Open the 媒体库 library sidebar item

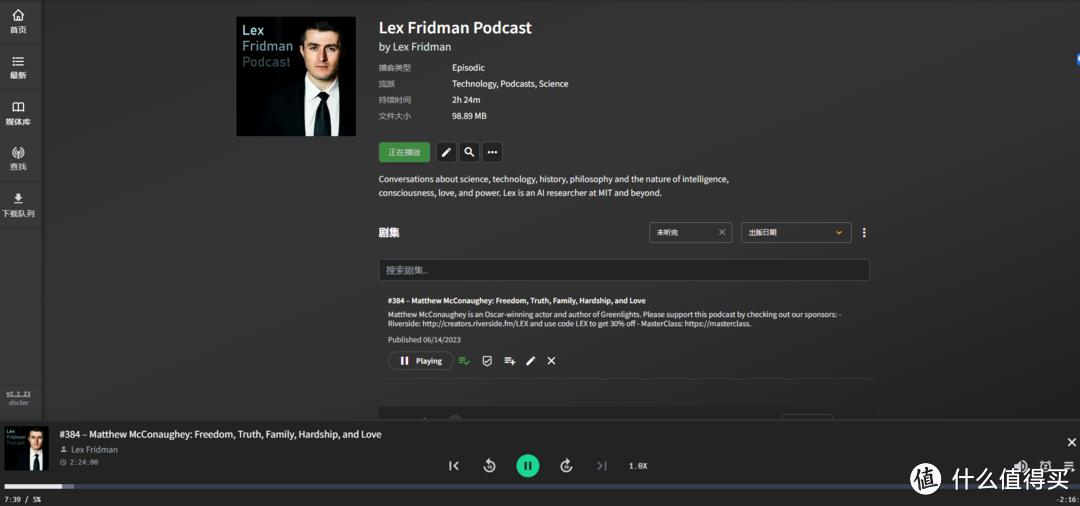(19, 114)
